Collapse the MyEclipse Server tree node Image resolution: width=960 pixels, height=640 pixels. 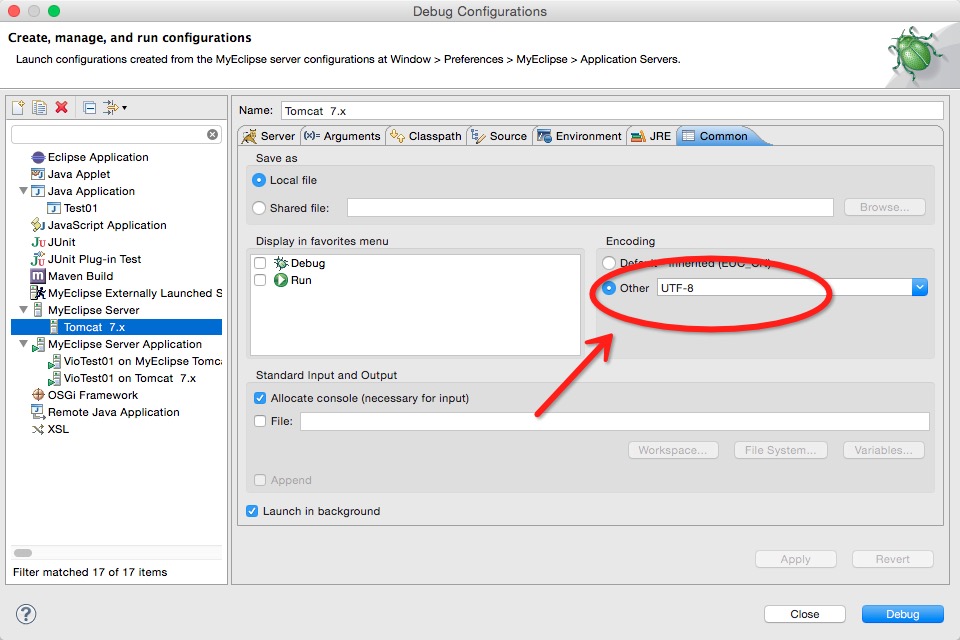click(23, 310)
